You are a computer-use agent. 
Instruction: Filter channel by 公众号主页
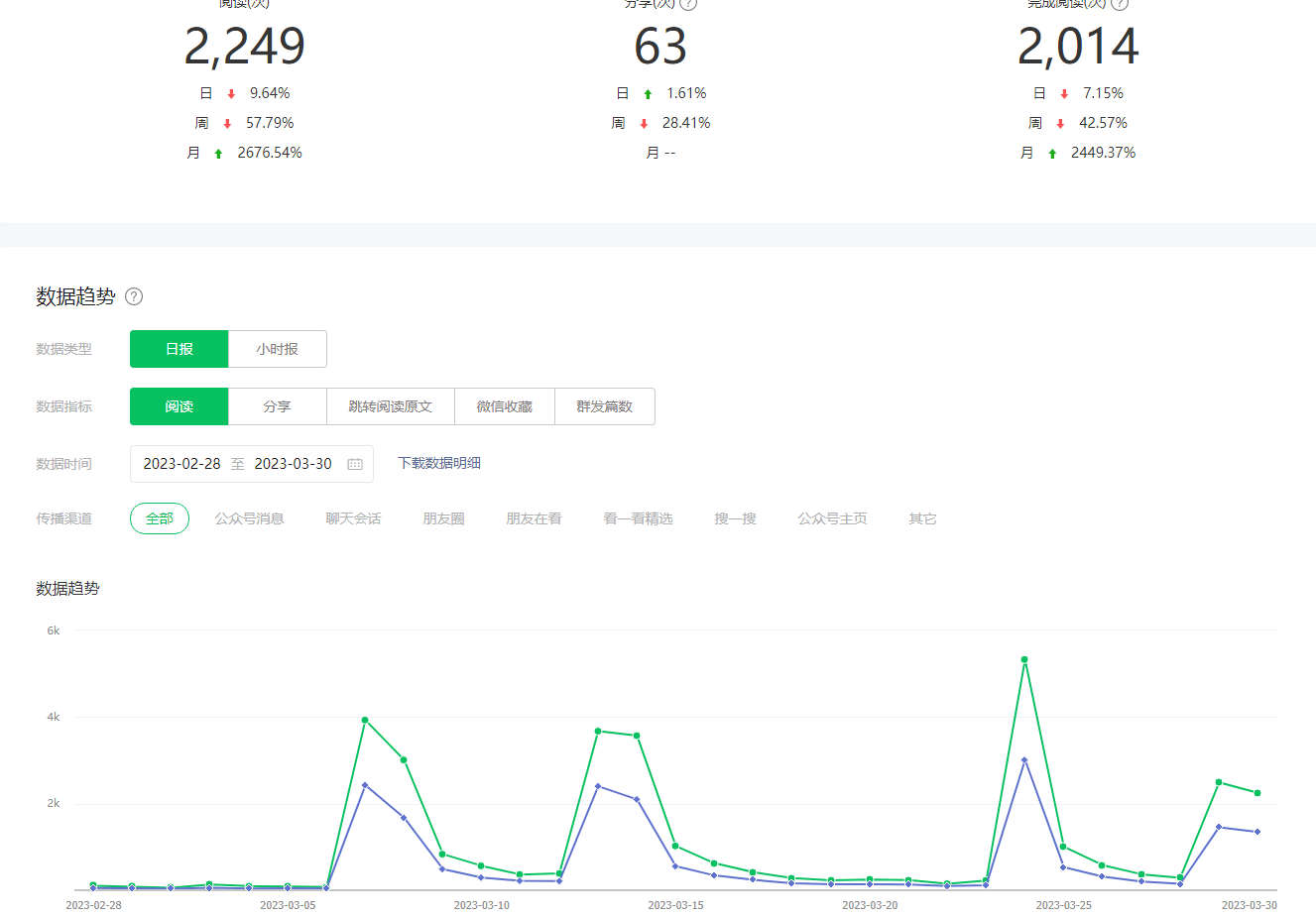[832, 518]
